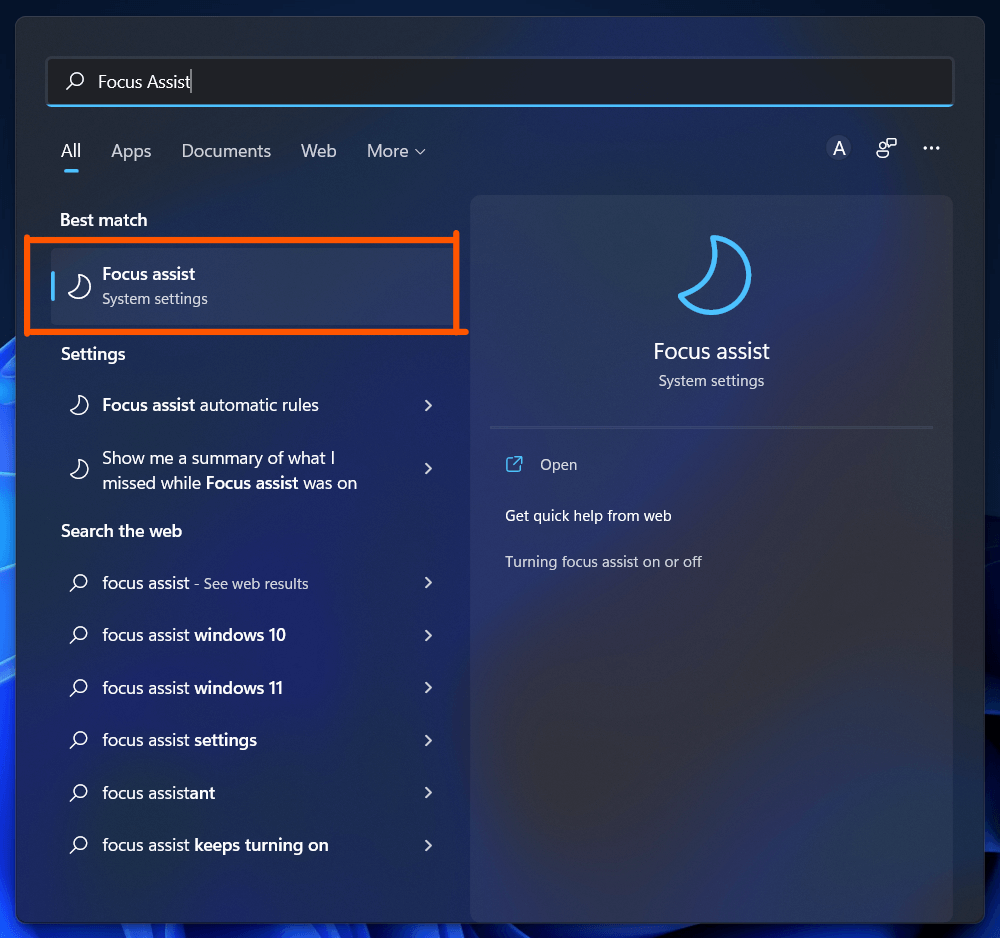Click the account avatar letter A icon
The height and width of the screenshot is (938, 1000).
pos(839,149)
